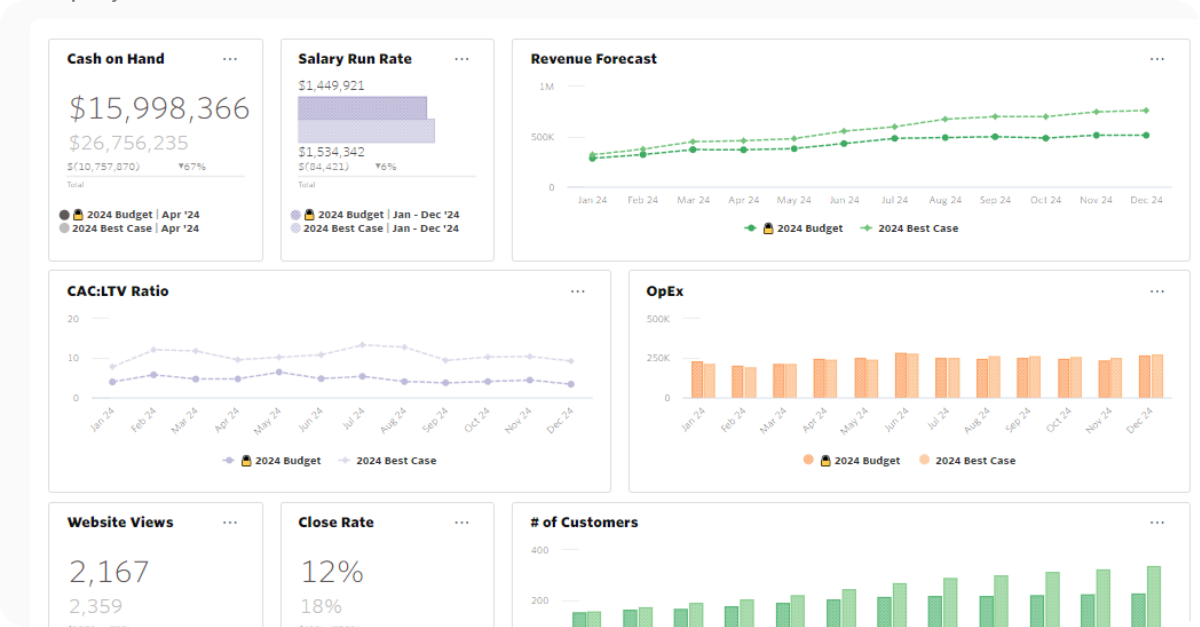Click the lock icon in Revenue Forecast legend
Screen dimensions: 1200x627
[768, 228]
